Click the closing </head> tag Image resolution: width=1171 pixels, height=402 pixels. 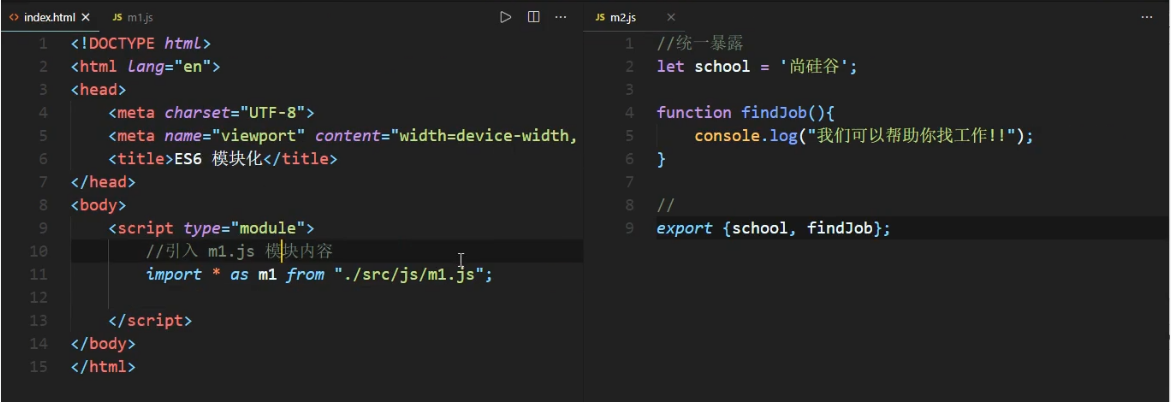(103, 182)
